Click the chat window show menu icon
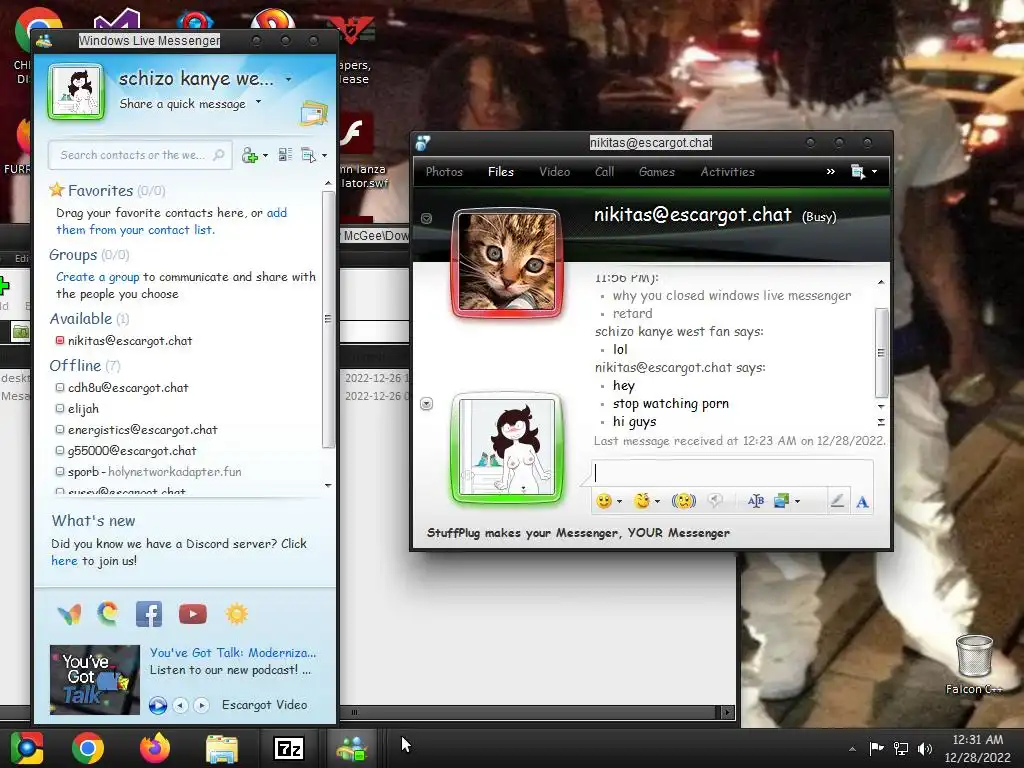 click(858, 172)
